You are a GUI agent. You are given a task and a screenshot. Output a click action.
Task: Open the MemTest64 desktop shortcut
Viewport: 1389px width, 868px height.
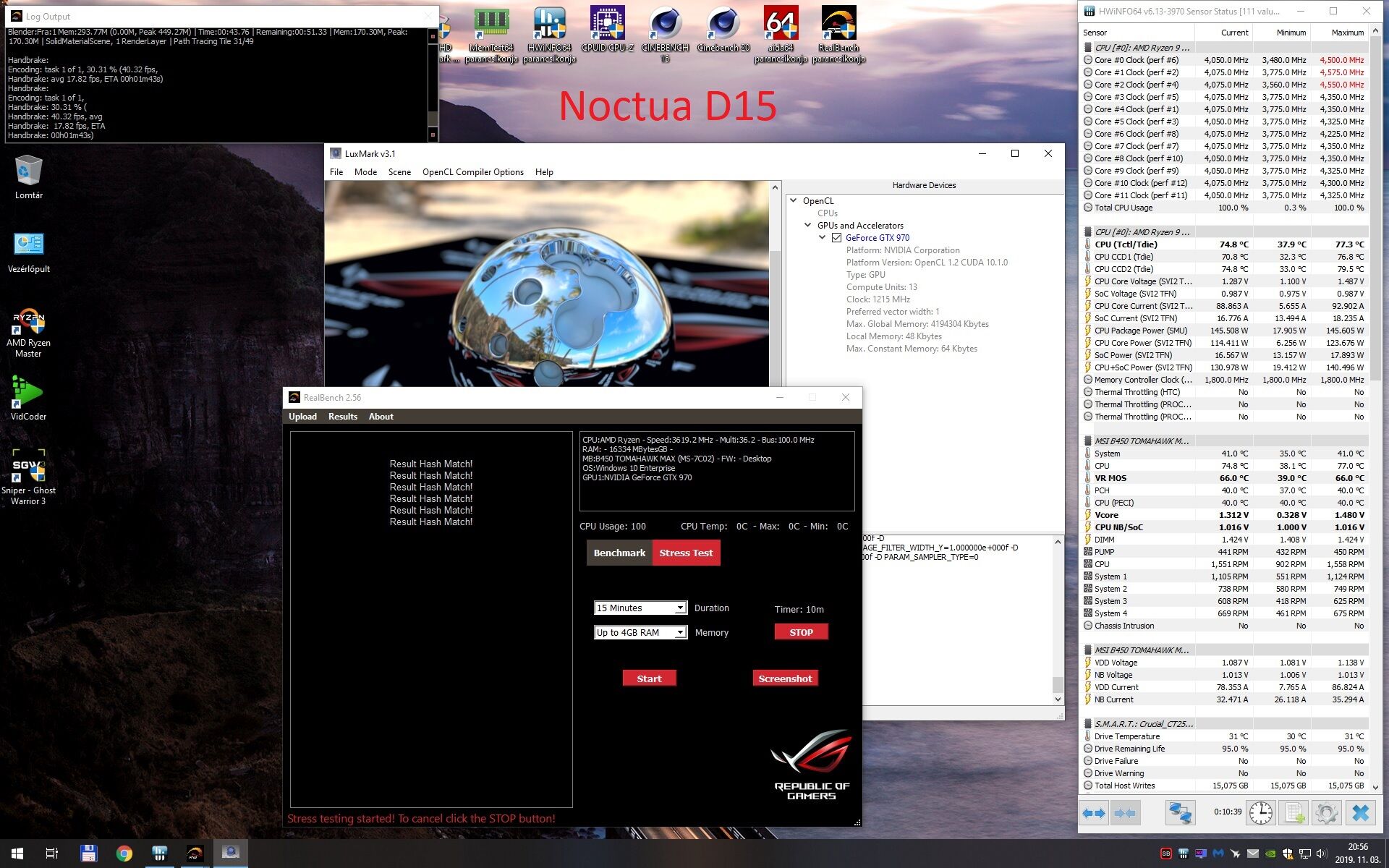click(491, 34)
